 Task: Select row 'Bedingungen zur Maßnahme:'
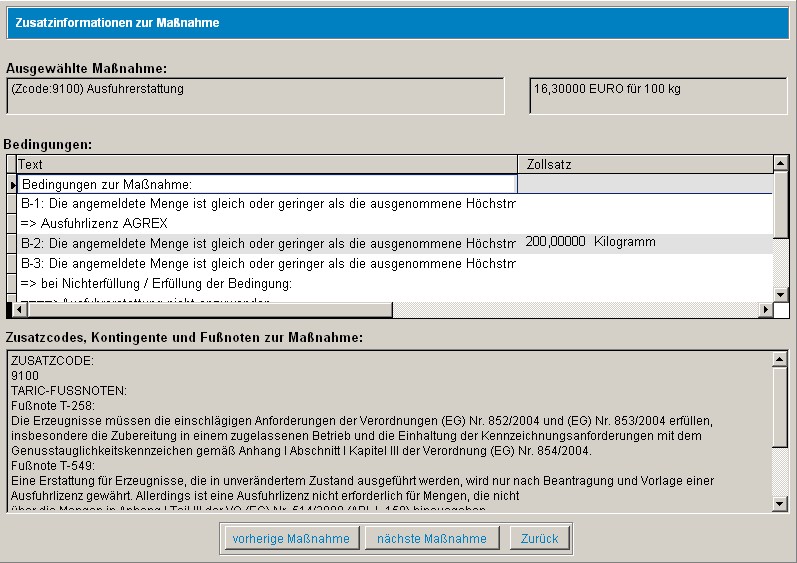pos(266,185)
